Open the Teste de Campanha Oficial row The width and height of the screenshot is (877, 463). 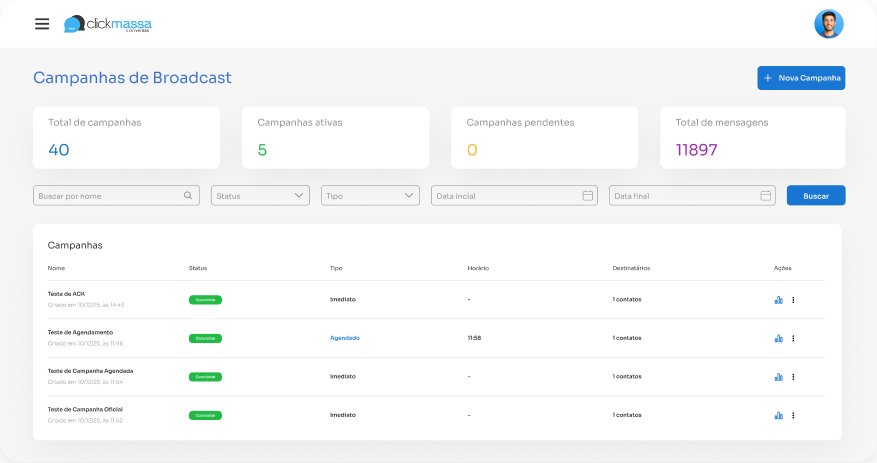pos(85,410)
